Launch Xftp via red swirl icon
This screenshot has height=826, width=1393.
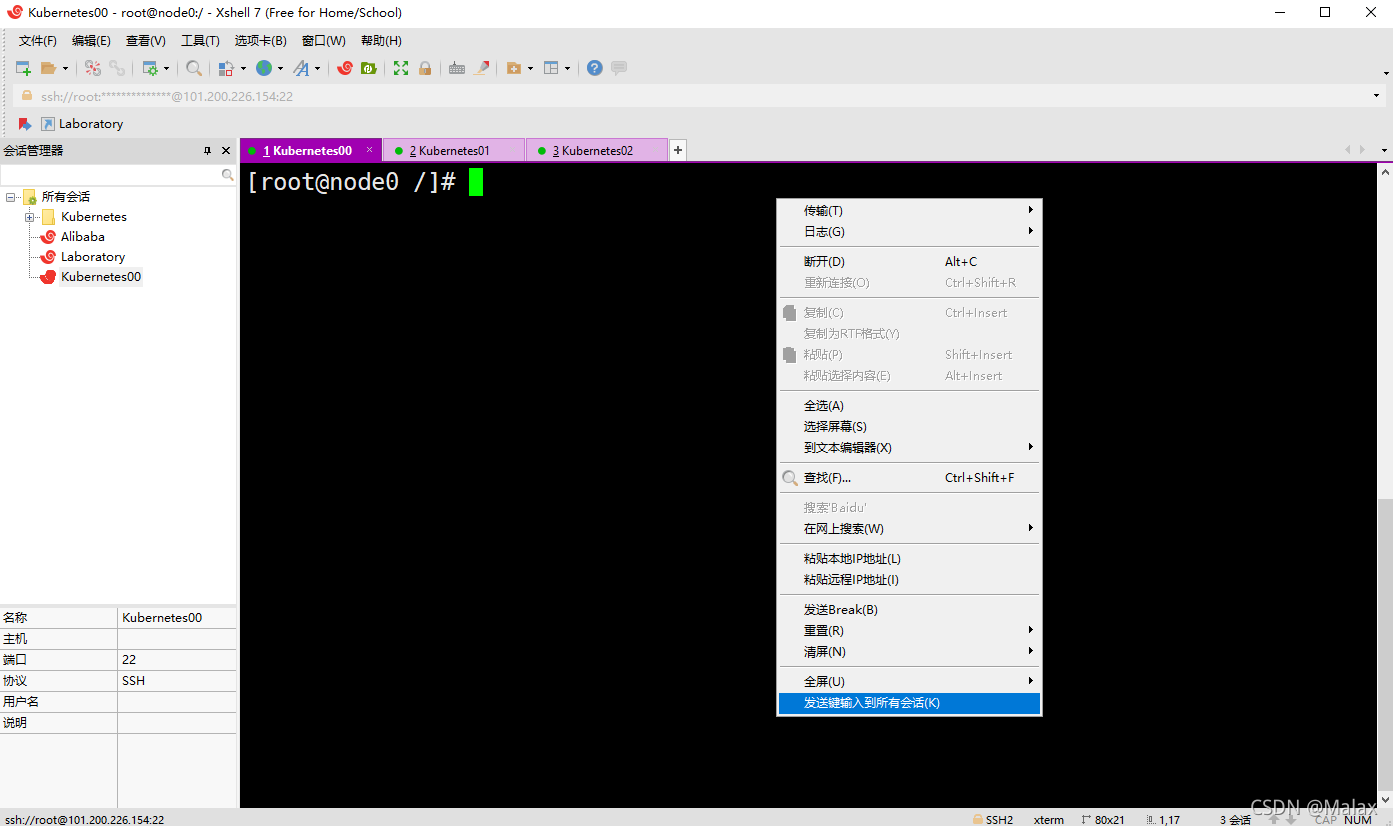pos(345,68)
